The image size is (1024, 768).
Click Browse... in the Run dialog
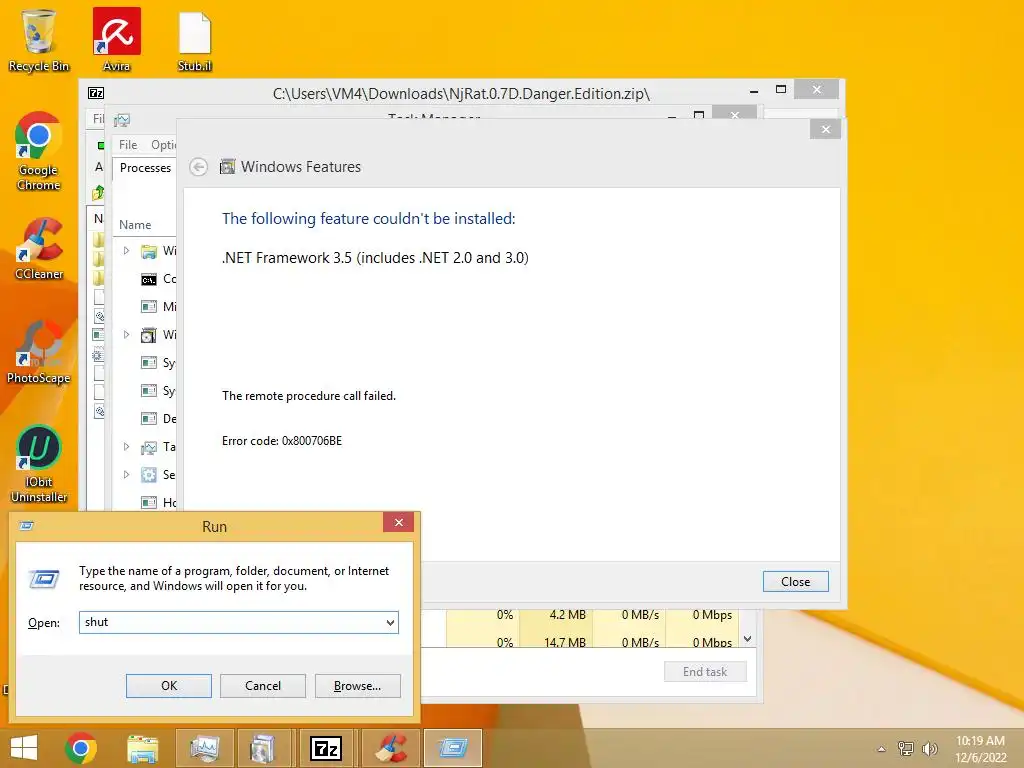pos(357,686)
